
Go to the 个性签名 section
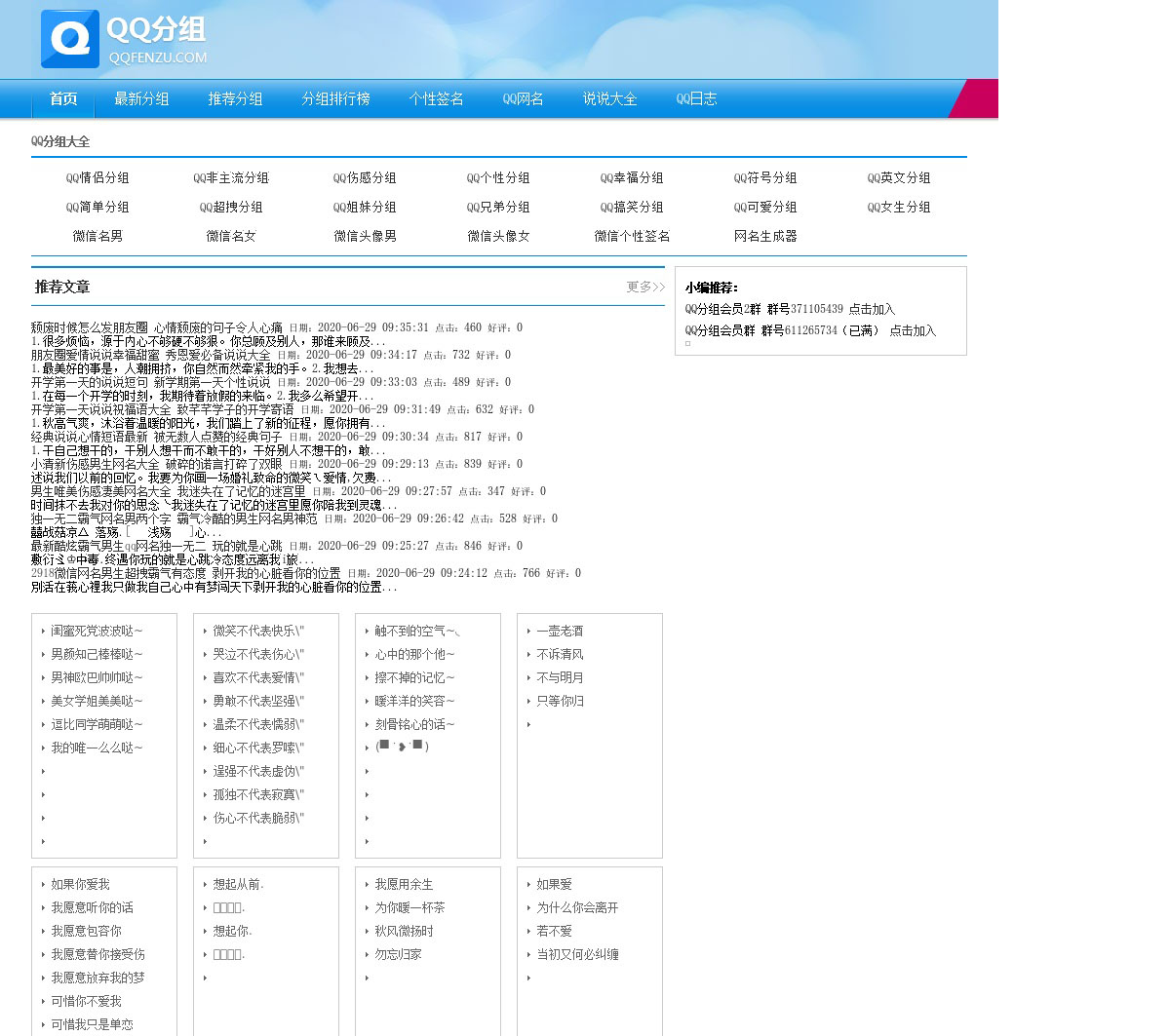pyautogui.click(x=436, y=98)
